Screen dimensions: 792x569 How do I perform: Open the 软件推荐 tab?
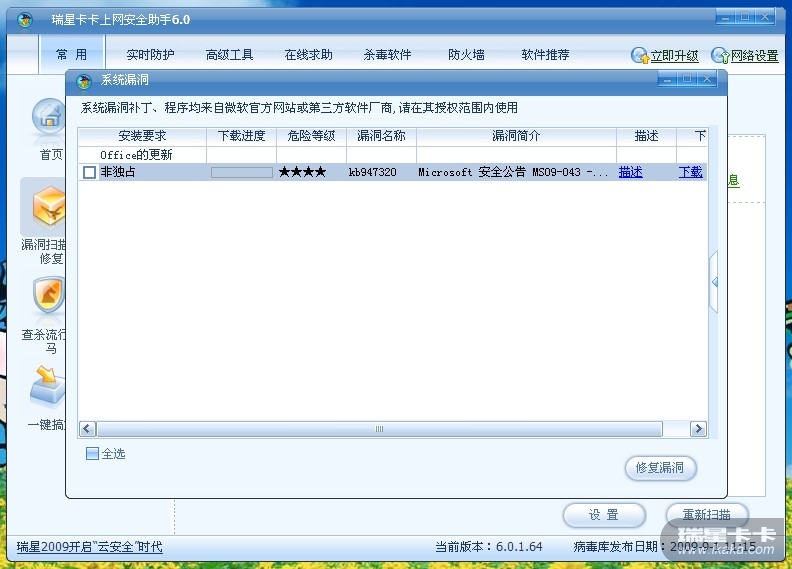click(x=546, y=55)
